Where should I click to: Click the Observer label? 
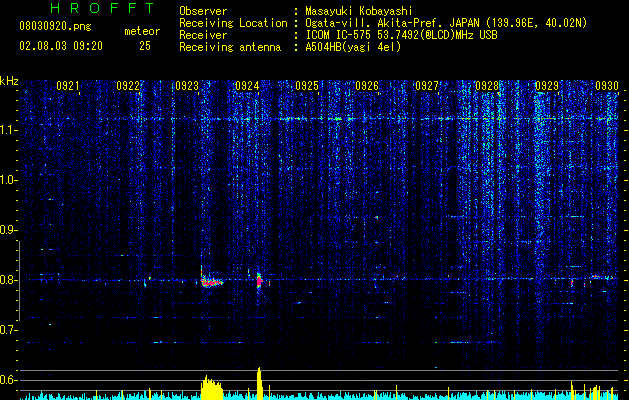(203, 11)
